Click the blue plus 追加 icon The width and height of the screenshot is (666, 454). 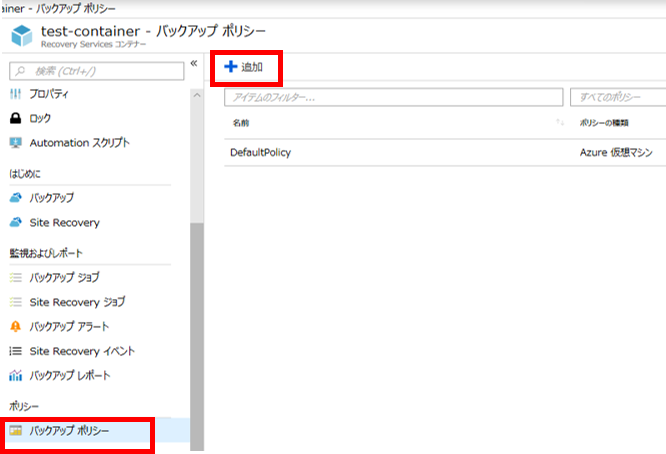[231, 67]
